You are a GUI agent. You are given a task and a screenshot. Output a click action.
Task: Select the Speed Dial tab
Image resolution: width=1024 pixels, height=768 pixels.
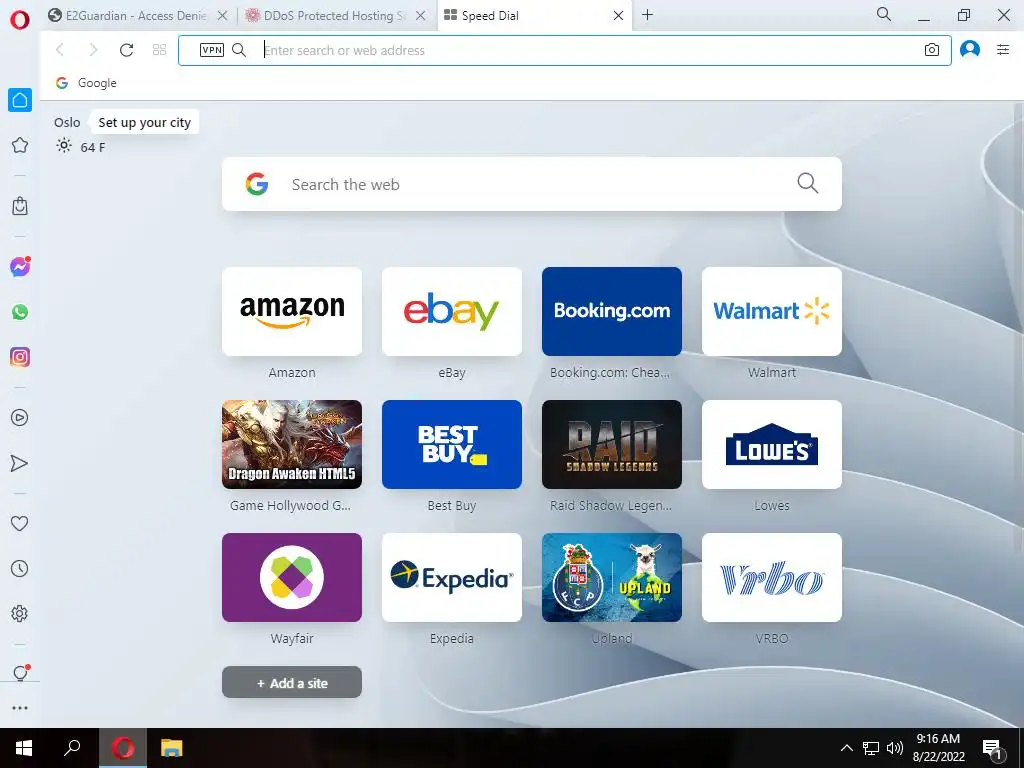pos(490,16)
